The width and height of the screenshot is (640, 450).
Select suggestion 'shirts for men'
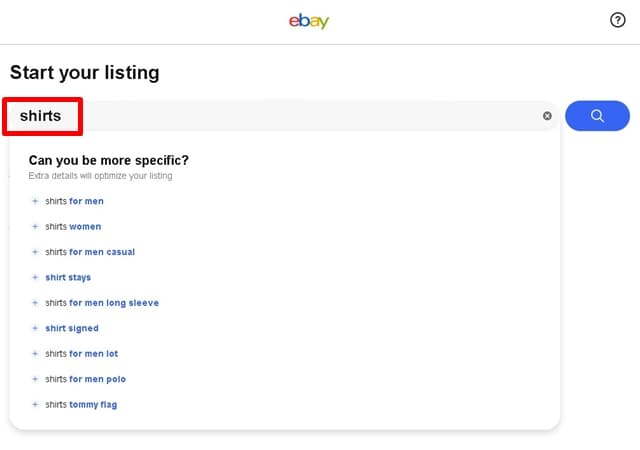[75, 201]
